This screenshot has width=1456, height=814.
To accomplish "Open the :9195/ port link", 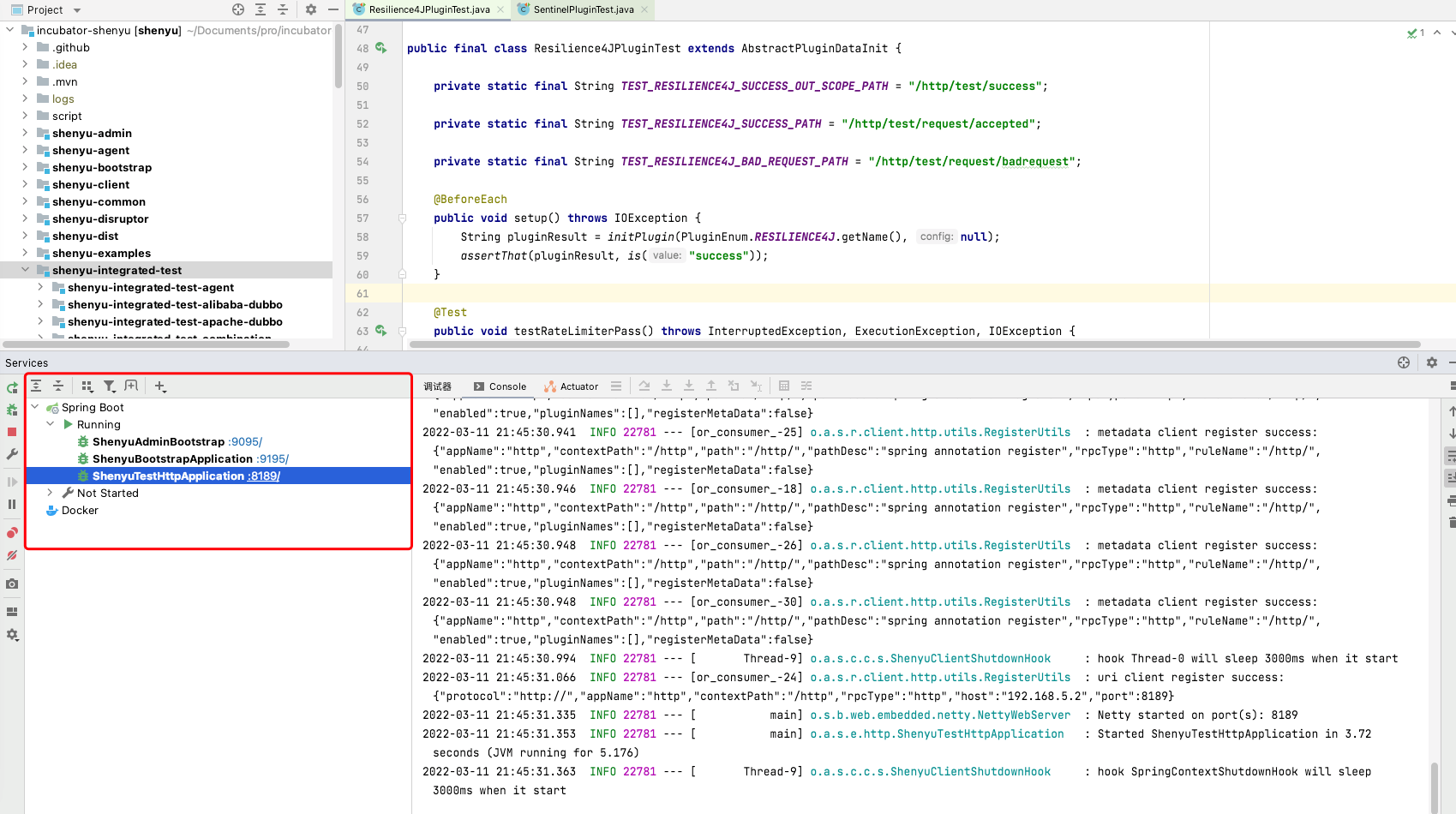I will point(273,458).
